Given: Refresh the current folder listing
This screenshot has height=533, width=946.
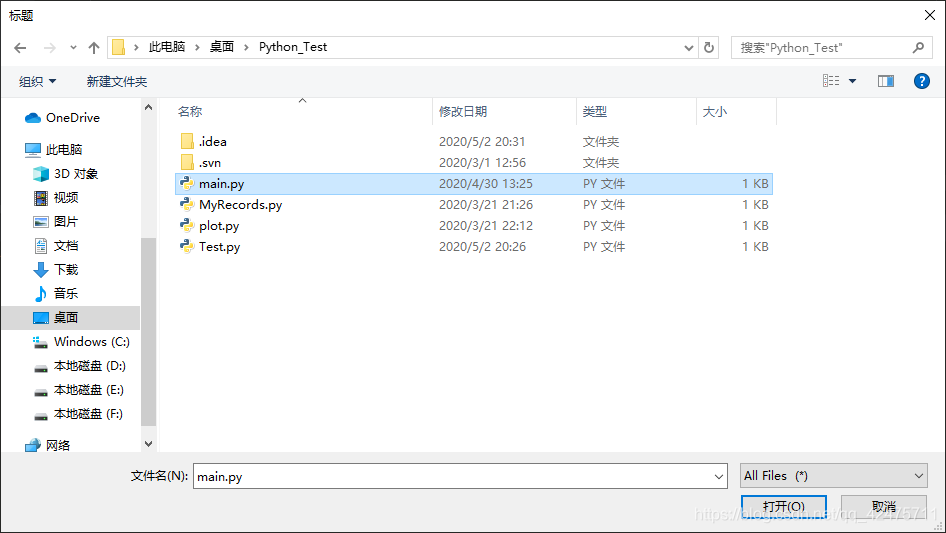Looking at the screenshot, I should click(709, 48).
